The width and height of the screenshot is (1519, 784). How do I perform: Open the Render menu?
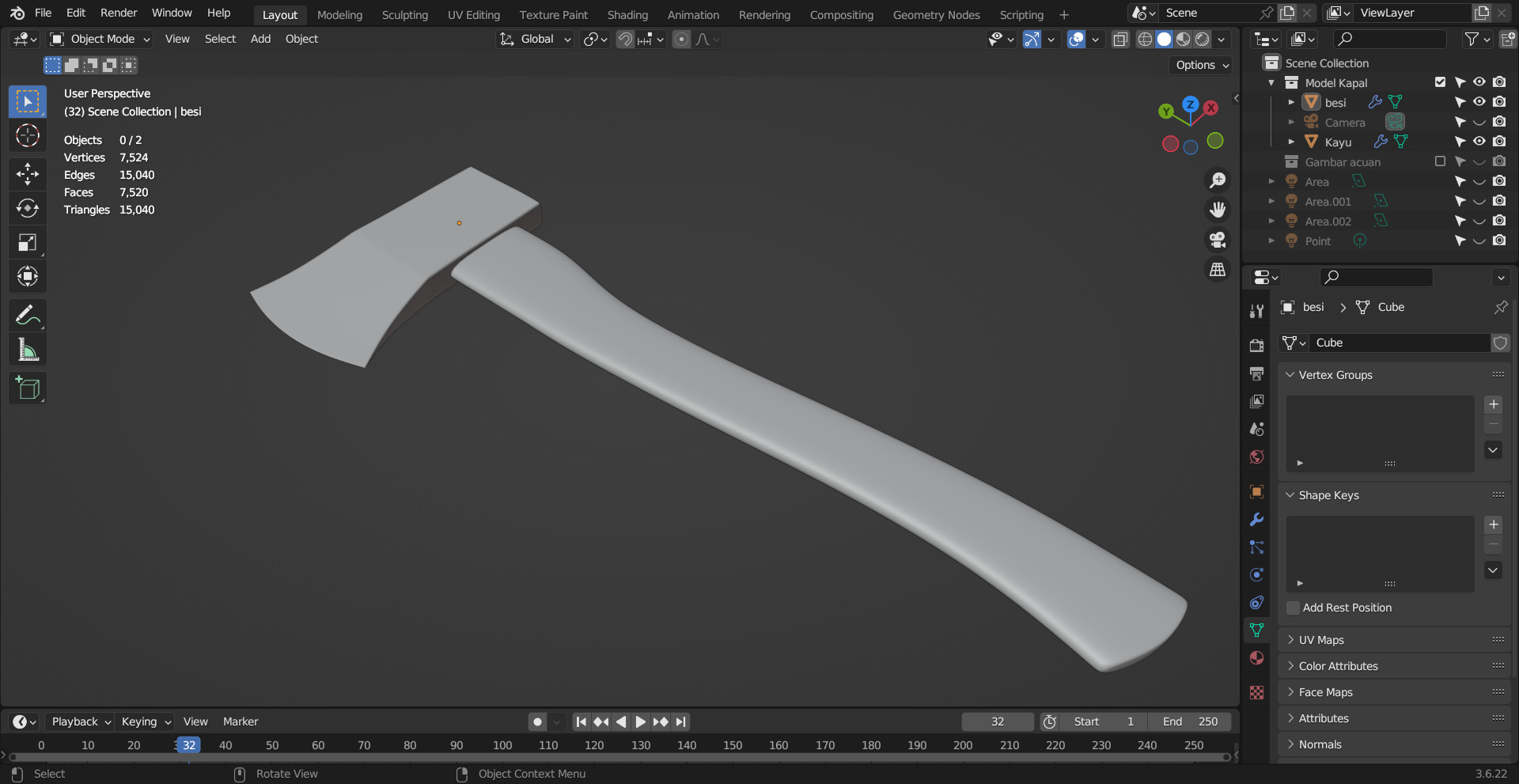tap(119, 13)
